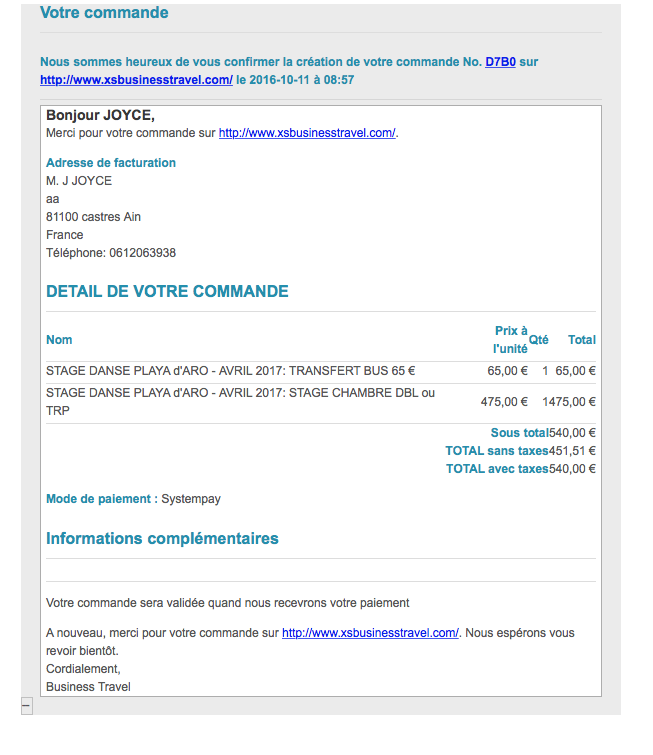Follow xsbusinesstravel link after 'Merci pour votre commande'
Image resolution: width=653 pixels, height=755 pixels.
307,133
